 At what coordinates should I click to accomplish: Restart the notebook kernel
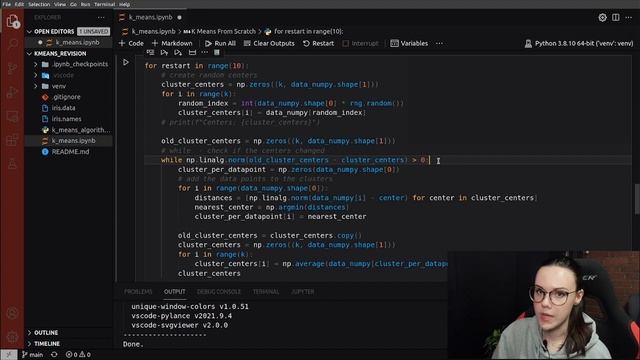click(x=318, y=43)
